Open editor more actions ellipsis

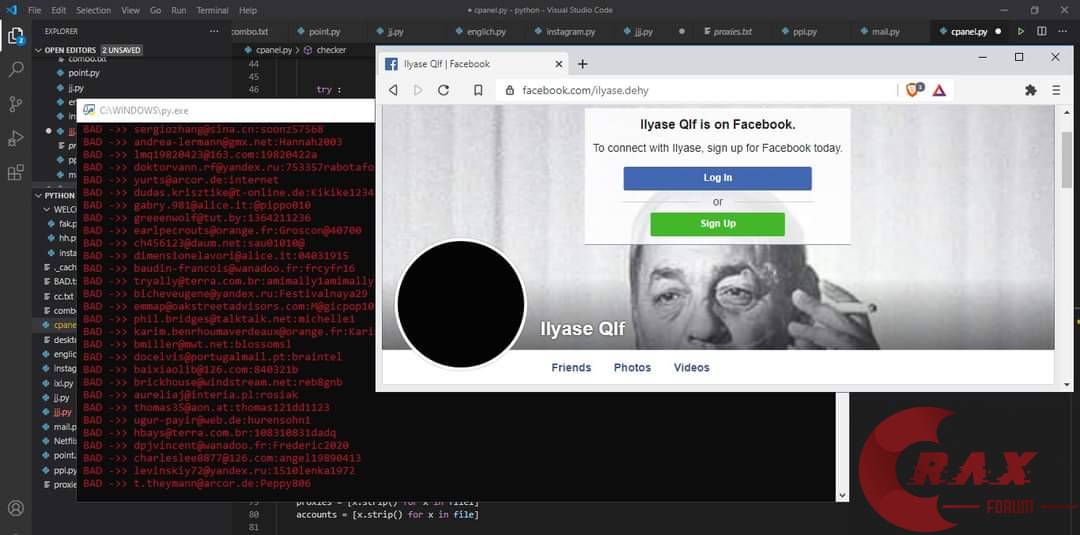tap(1063, 32)
